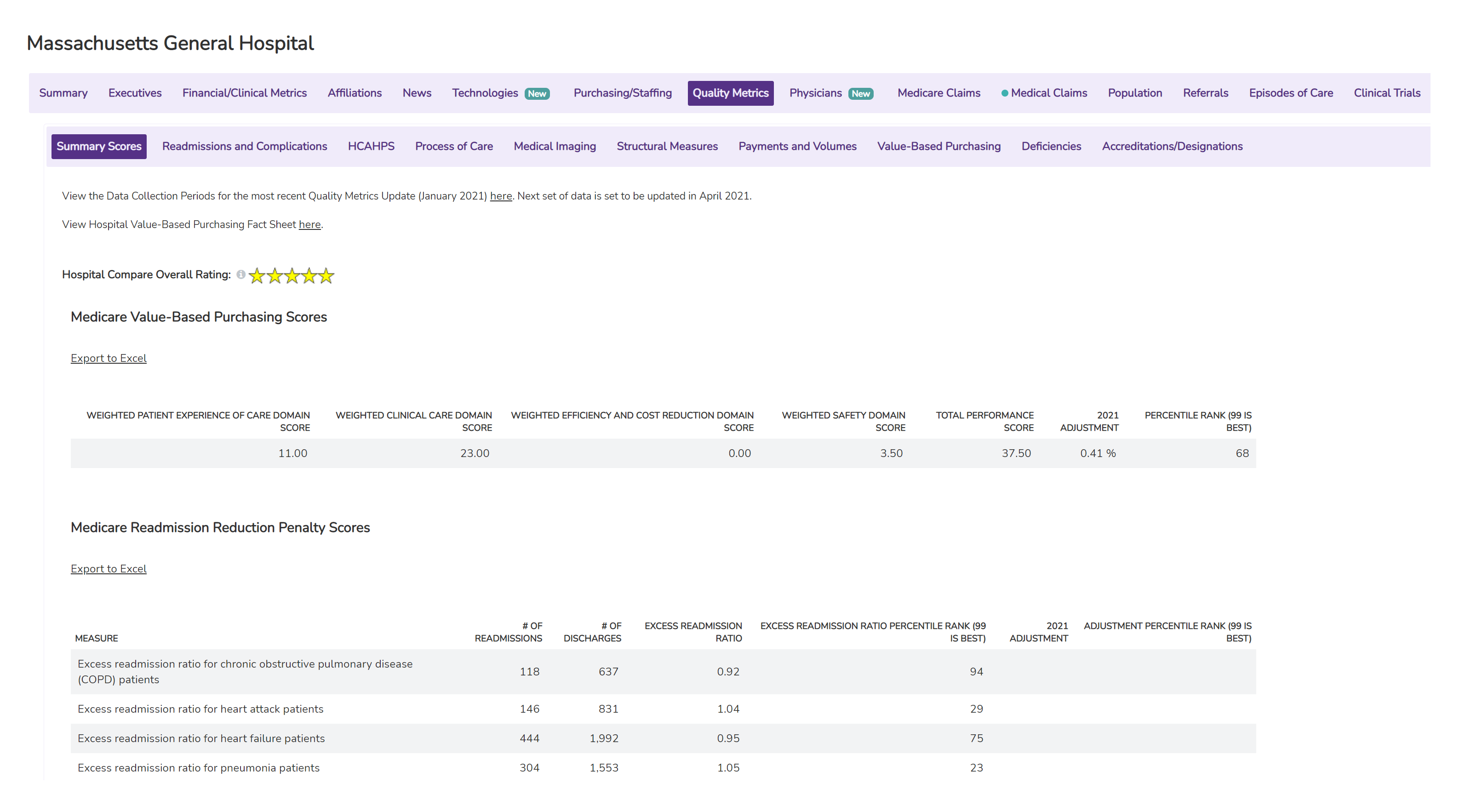This screenshot has height=812, width=1465.
Task: Click the # of Discharges column header
Action: coord(592,632)
